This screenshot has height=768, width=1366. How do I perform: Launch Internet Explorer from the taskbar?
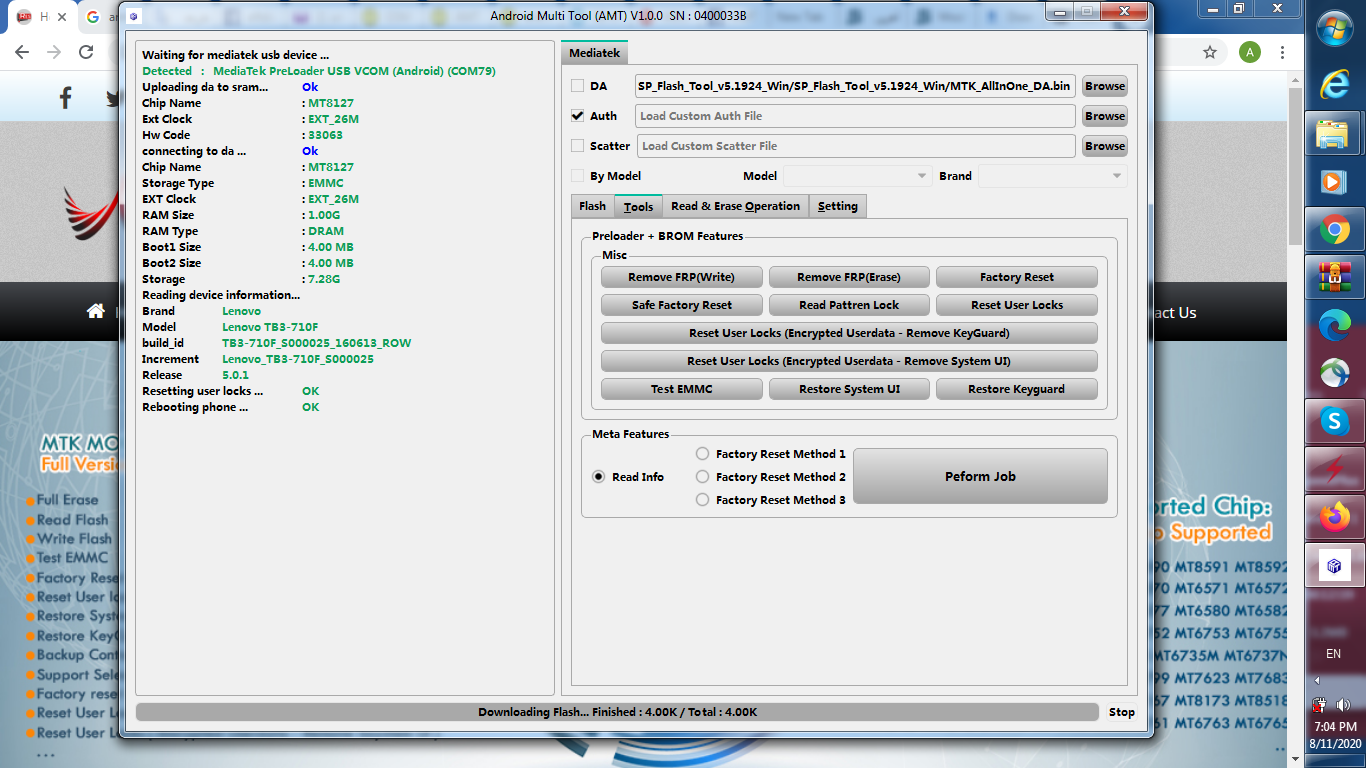tap(1334, 84)
